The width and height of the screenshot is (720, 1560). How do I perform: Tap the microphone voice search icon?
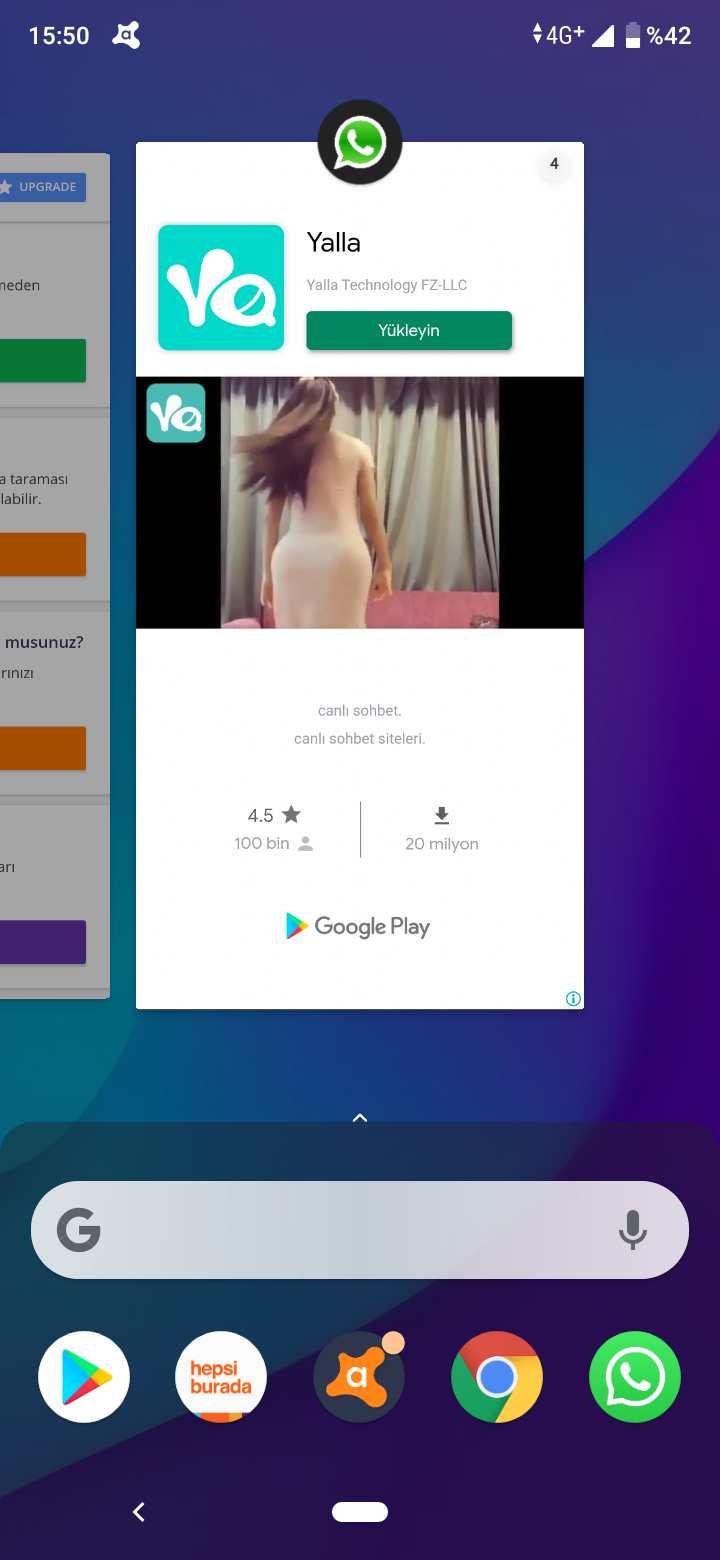tap(632, 1230)
